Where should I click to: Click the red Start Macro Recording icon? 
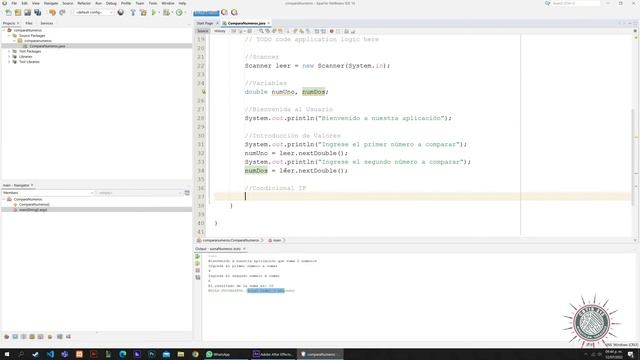coord(331,31)
